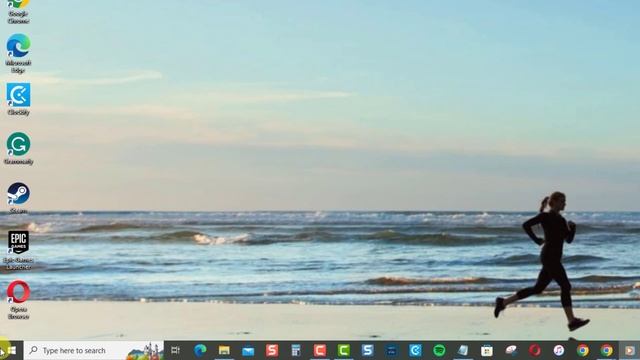This screenshot has width=640, height=360.
Task: Open Clockify from the taskbar
Action: [x=415, y=351]
